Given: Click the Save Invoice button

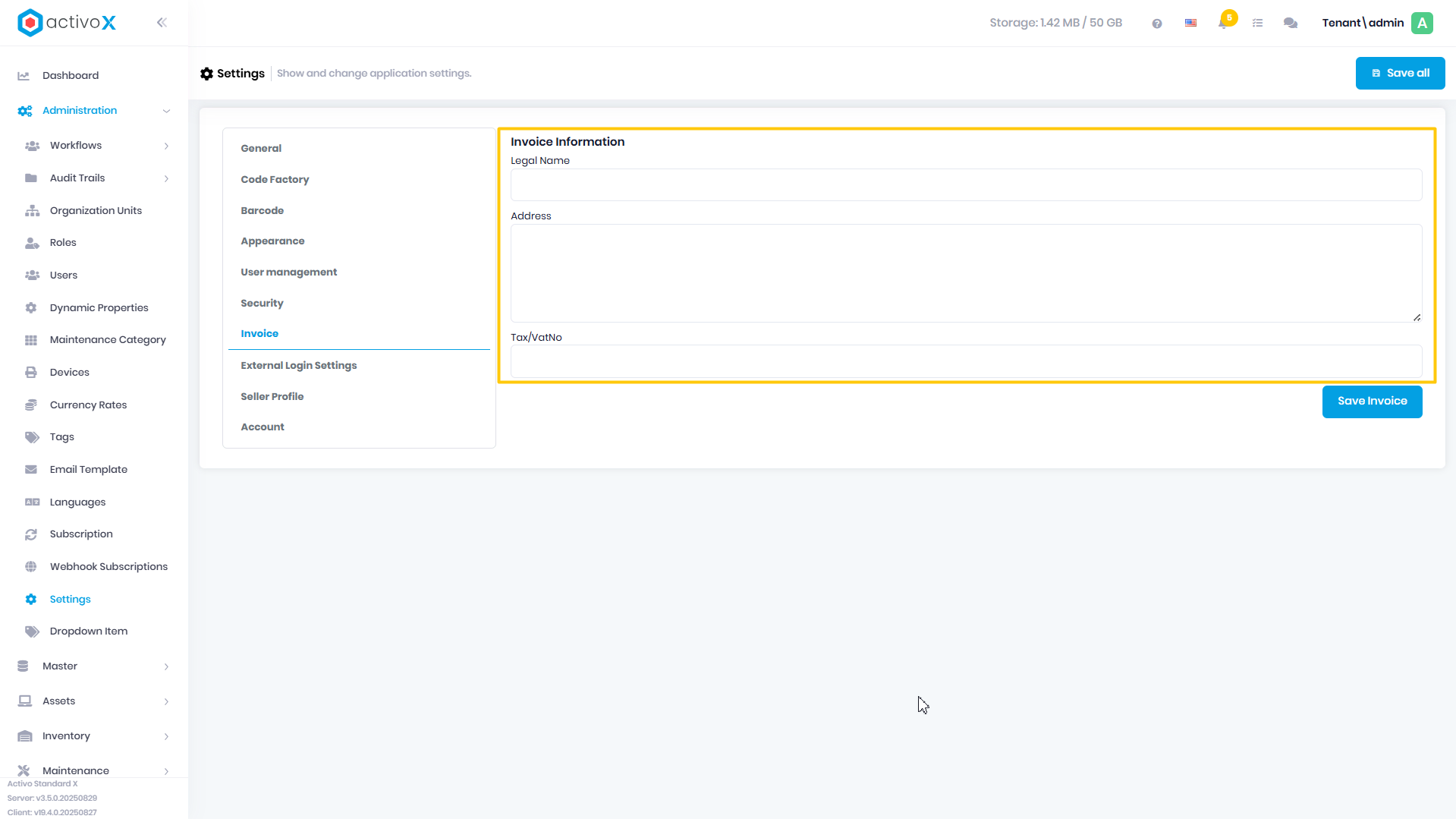Looking at the screenshot, I should click(x=1372, y=402).
